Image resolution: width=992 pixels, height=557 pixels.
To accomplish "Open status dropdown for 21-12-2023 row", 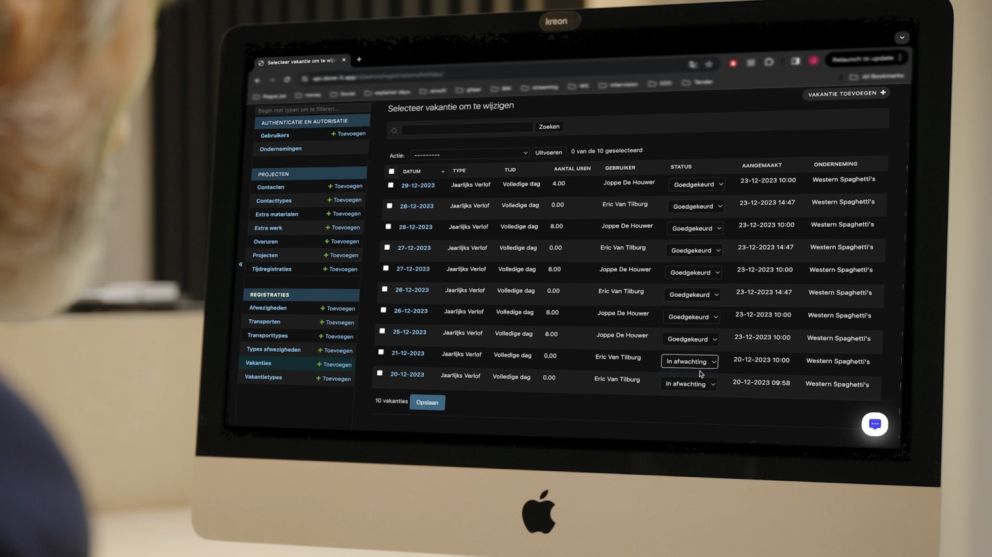I will click(x=689, y=361).
